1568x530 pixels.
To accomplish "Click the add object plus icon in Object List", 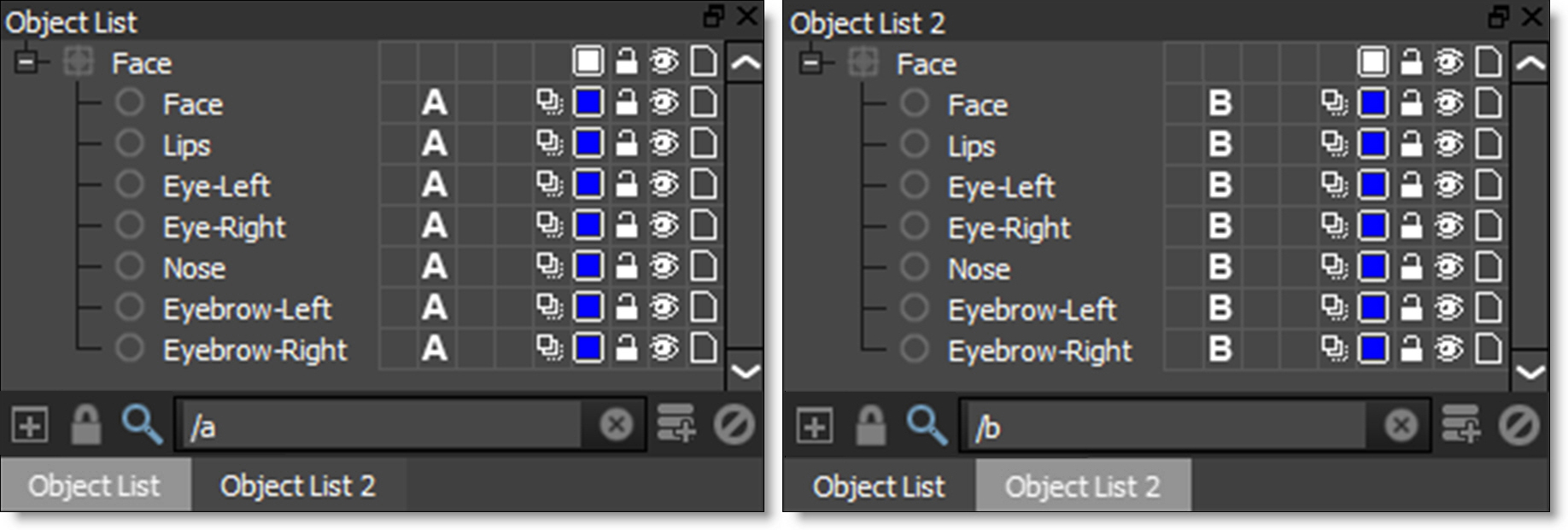I will click(29, 424).
